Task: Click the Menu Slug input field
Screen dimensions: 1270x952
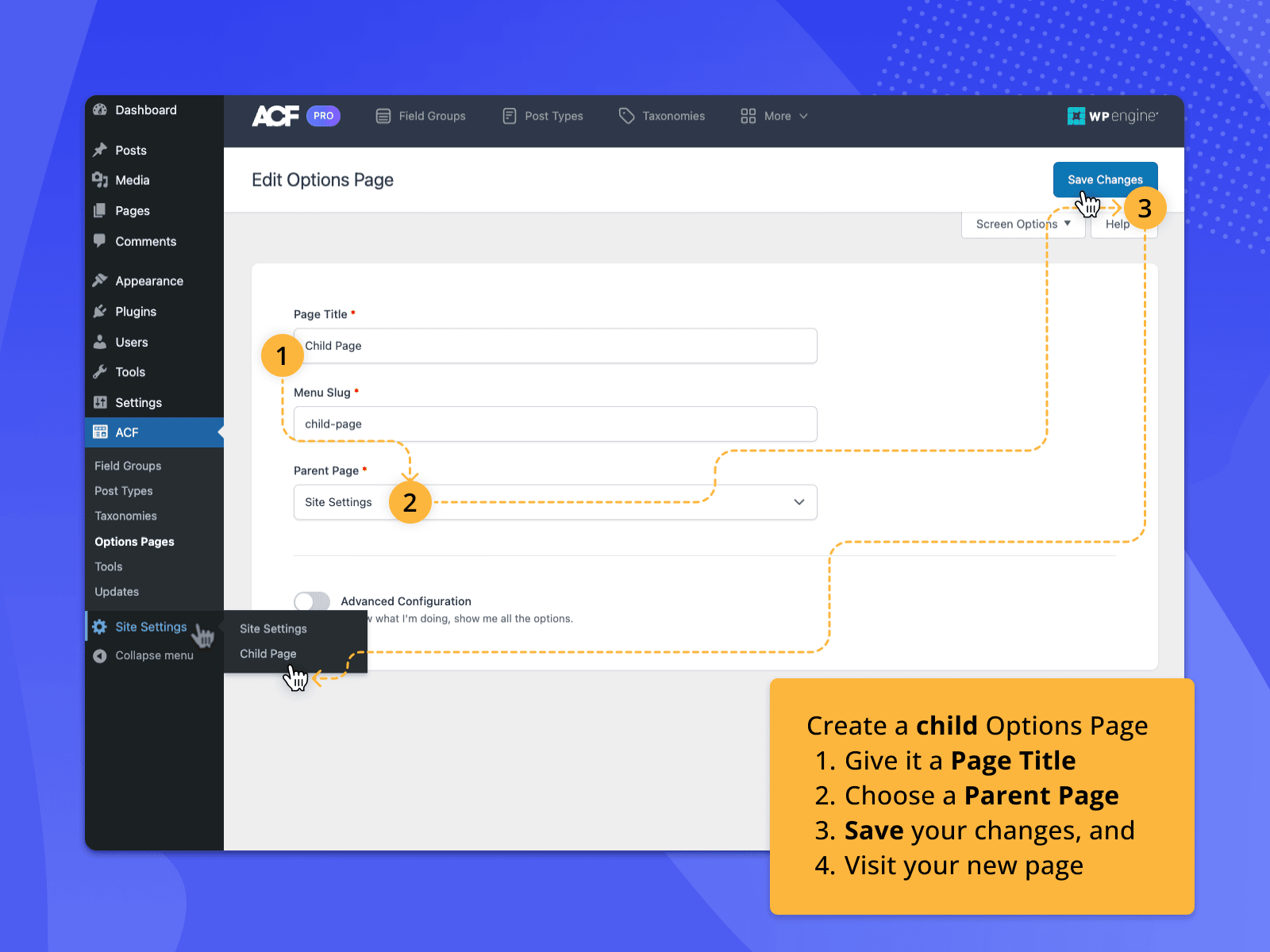Action: tap(556, 424)
